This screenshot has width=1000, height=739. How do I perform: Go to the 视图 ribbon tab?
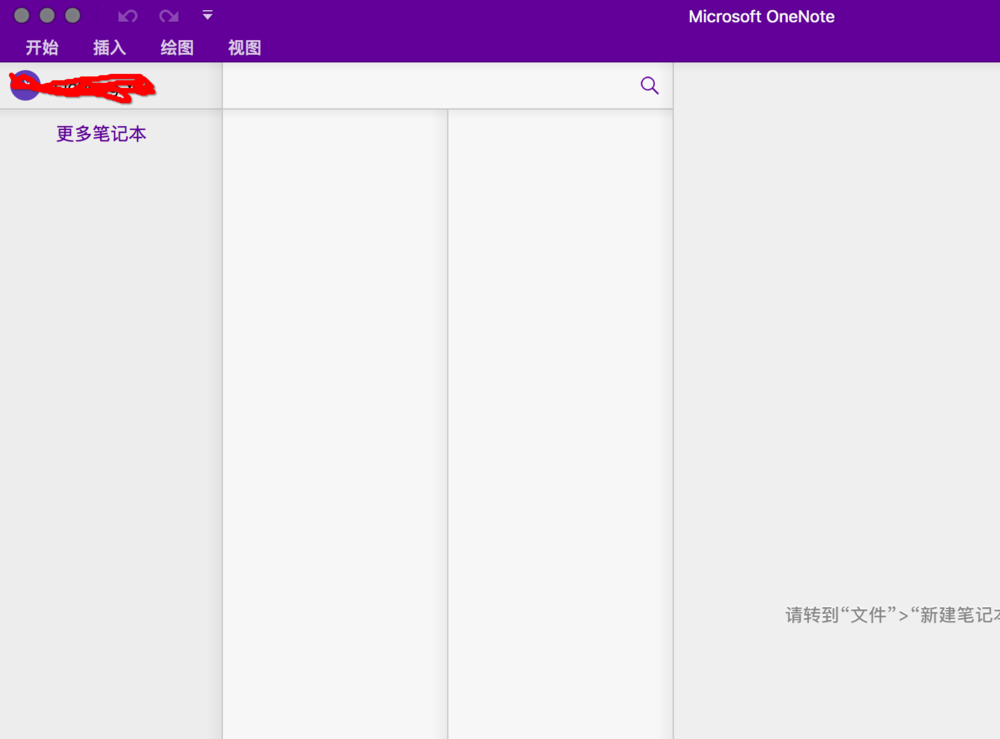pos(245,48)
